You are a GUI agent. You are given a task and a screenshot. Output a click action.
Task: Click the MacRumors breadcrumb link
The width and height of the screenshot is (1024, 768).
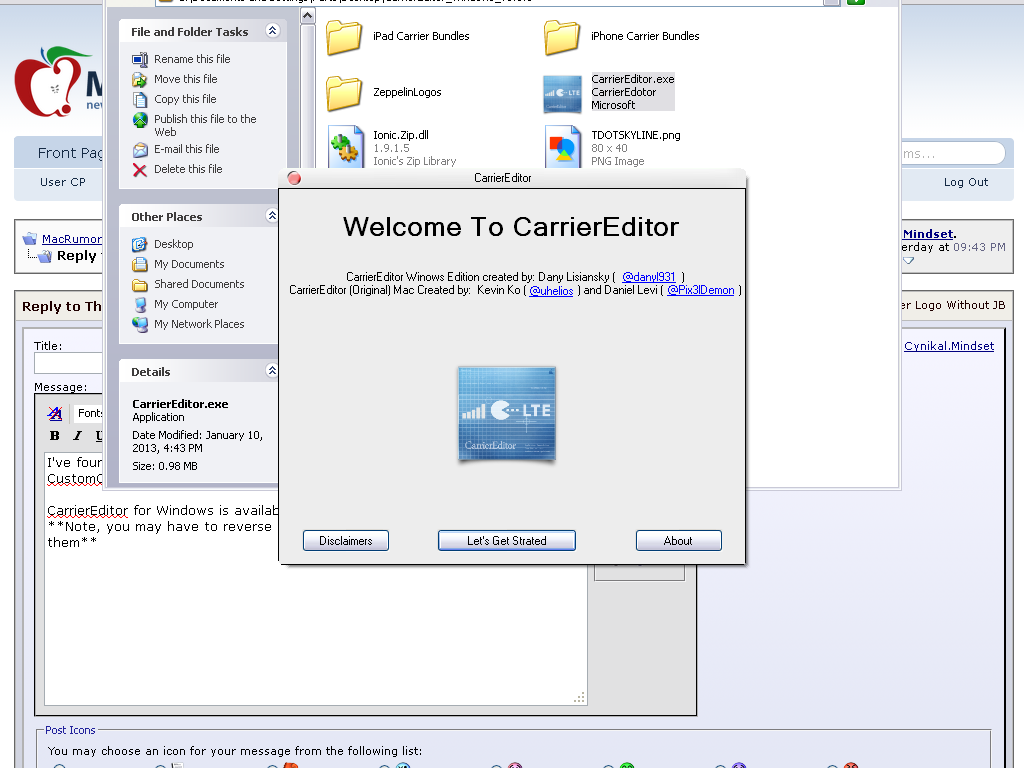[x=72, y=239]
